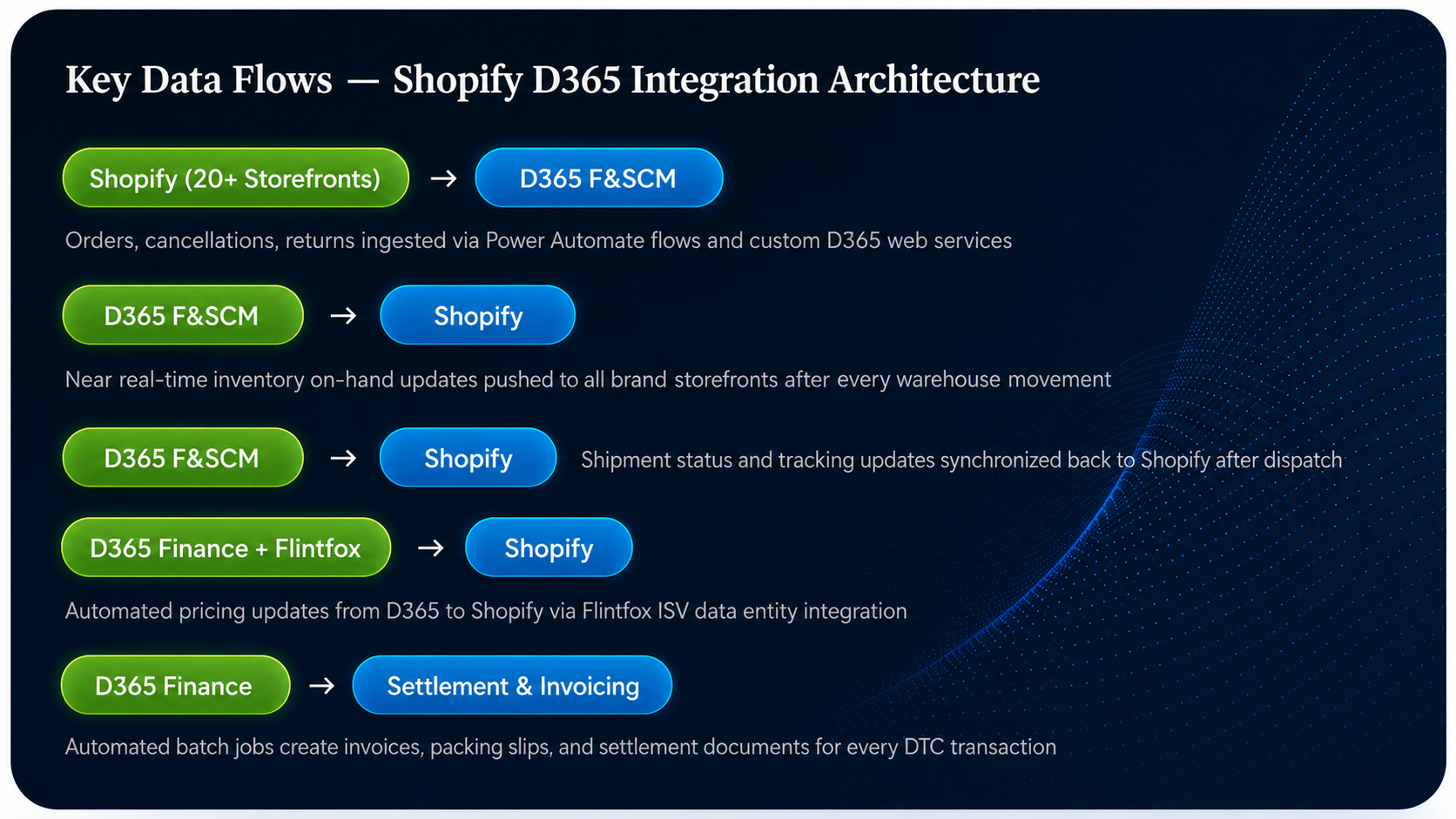Select text 'Automated pricing updates from D365 to Shopify'
The height and width of the screenshot is (819, 1456).
click(x=305, y=611)
